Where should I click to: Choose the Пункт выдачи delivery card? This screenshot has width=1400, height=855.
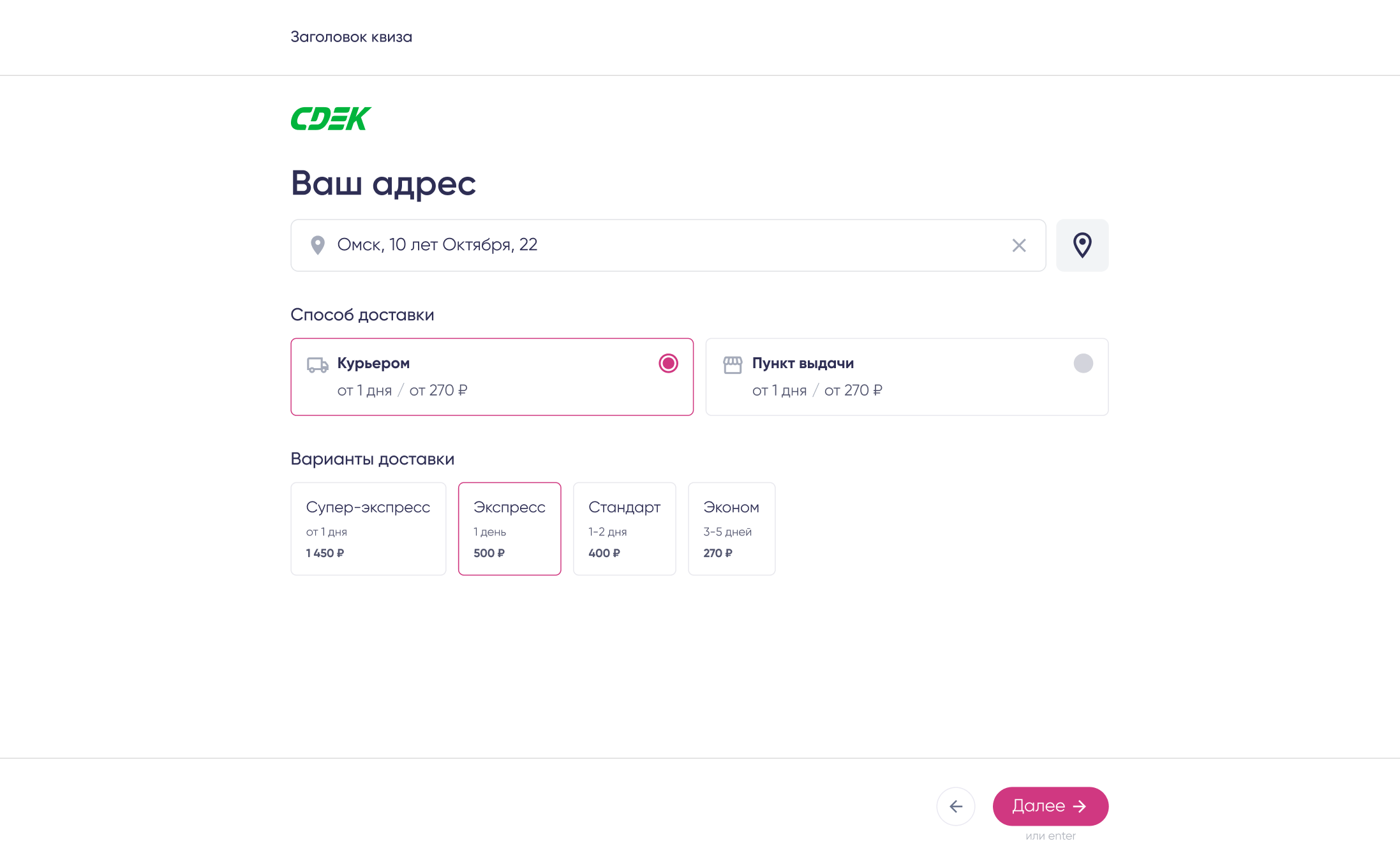pyautogui.click(x=906, y=377)
